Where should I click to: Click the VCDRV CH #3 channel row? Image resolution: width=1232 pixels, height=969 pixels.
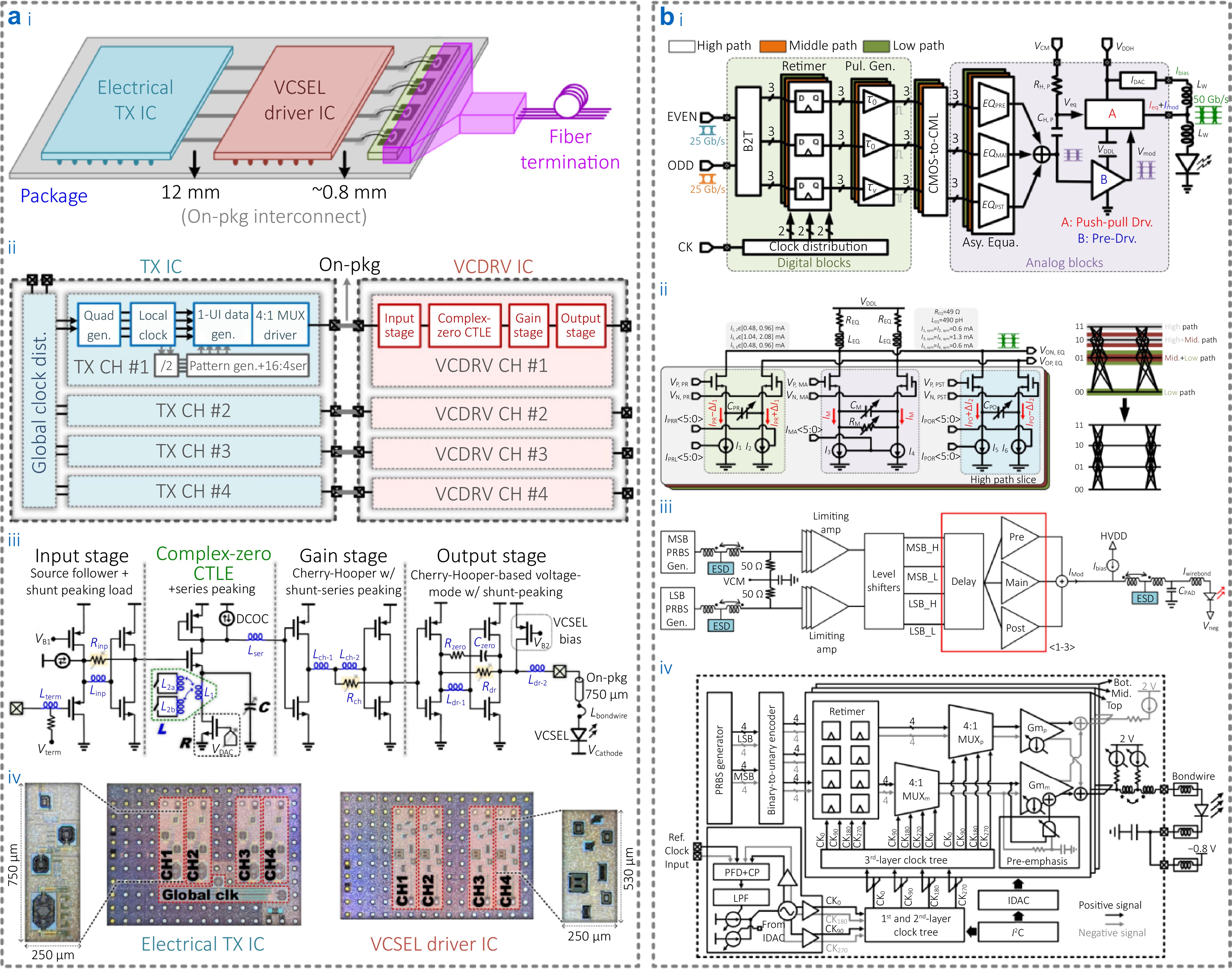coord(492,454)
